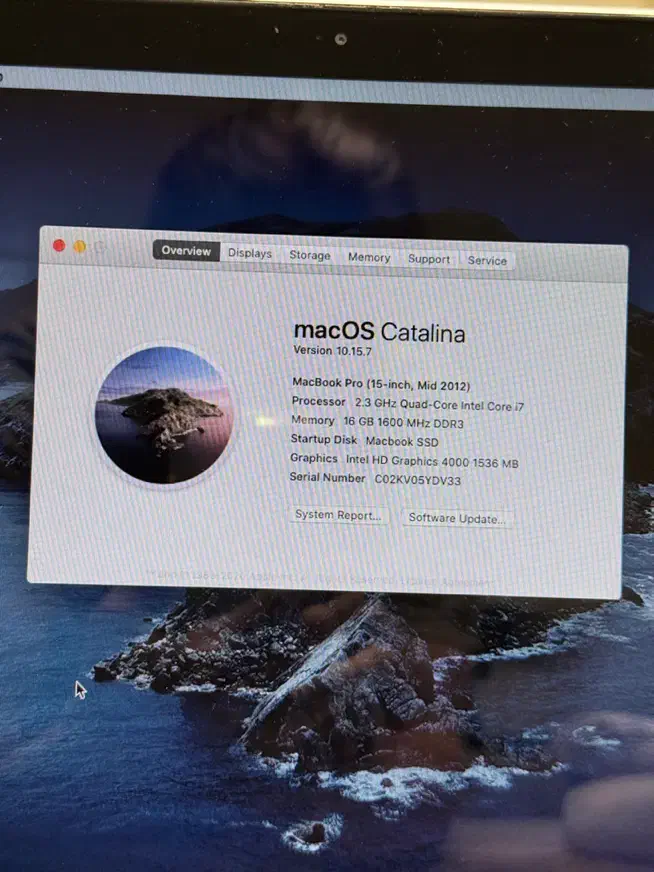
Task: Open the Storage tab
Action: coord(310,255)
